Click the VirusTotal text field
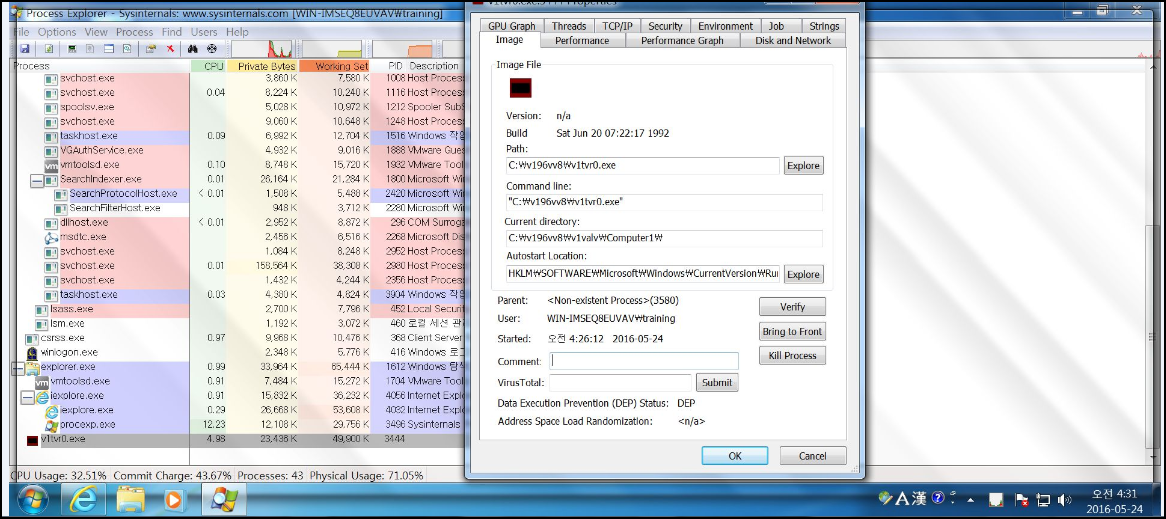The width and height of the screenshot is (1166, 519). point(620,383)
